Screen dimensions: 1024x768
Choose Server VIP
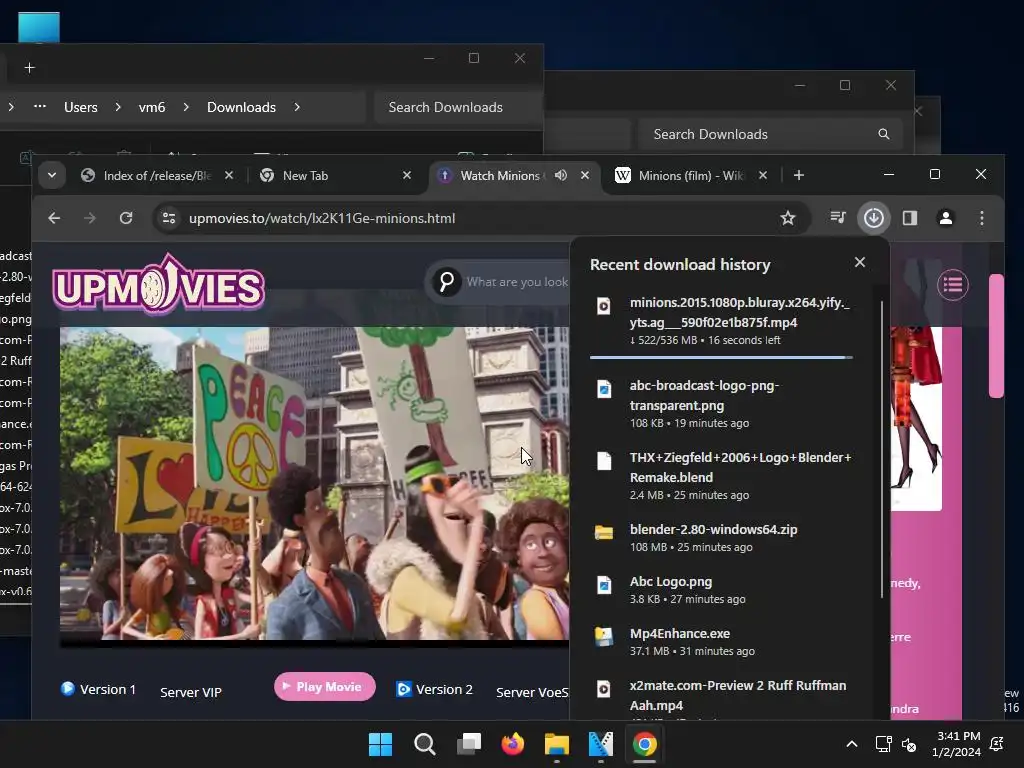click(191, 692)
